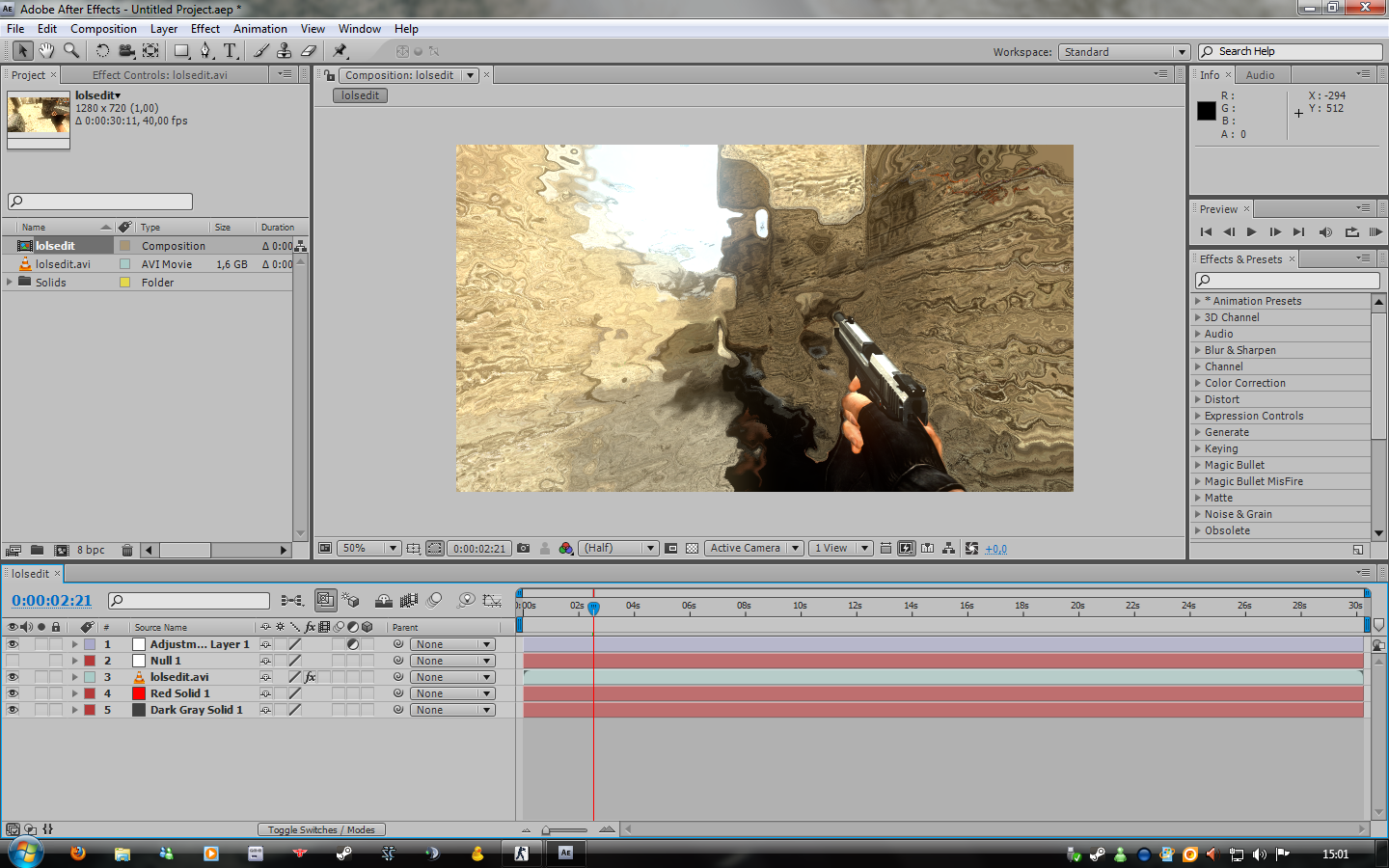Switch to Effect Controls: lolsedit.avi tab
Image resolution: width=1389 pixels, height=868 pixels.
point(160,75)
